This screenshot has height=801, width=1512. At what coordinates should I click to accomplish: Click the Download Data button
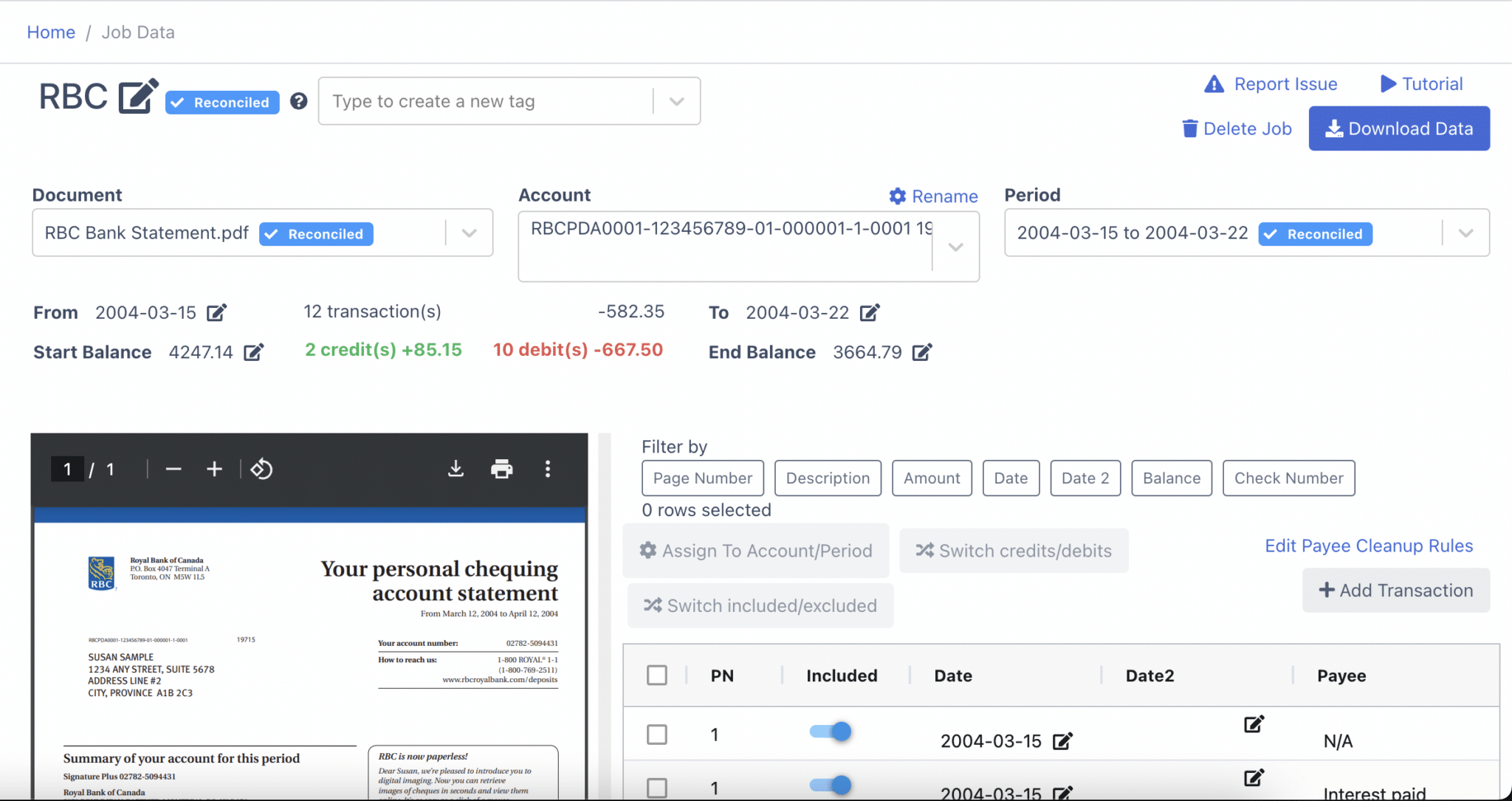pyautogui.click(x=1399, y=128)
